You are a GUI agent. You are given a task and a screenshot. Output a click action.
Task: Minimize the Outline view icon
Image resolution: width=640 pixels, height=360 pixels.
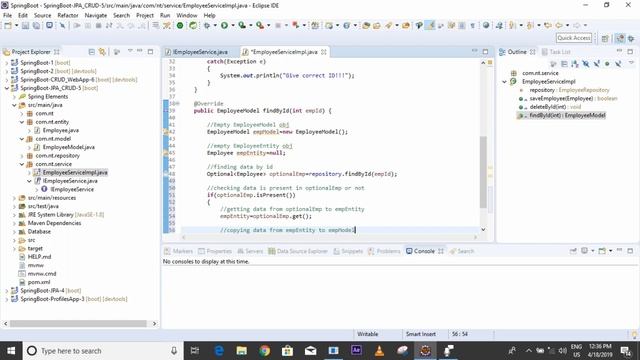(x=619, y=51)
